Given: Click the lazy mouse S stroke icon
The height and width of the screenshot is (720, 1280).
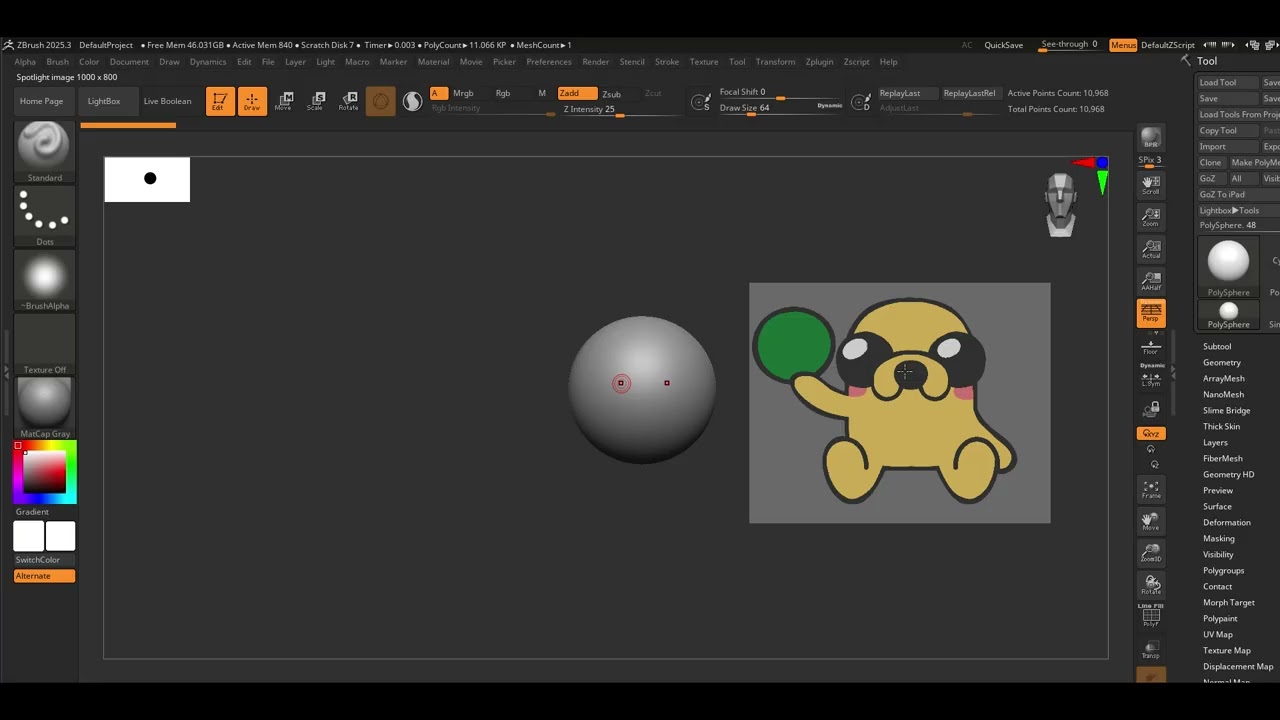Looking at the screenshot, I should (701, 101).
